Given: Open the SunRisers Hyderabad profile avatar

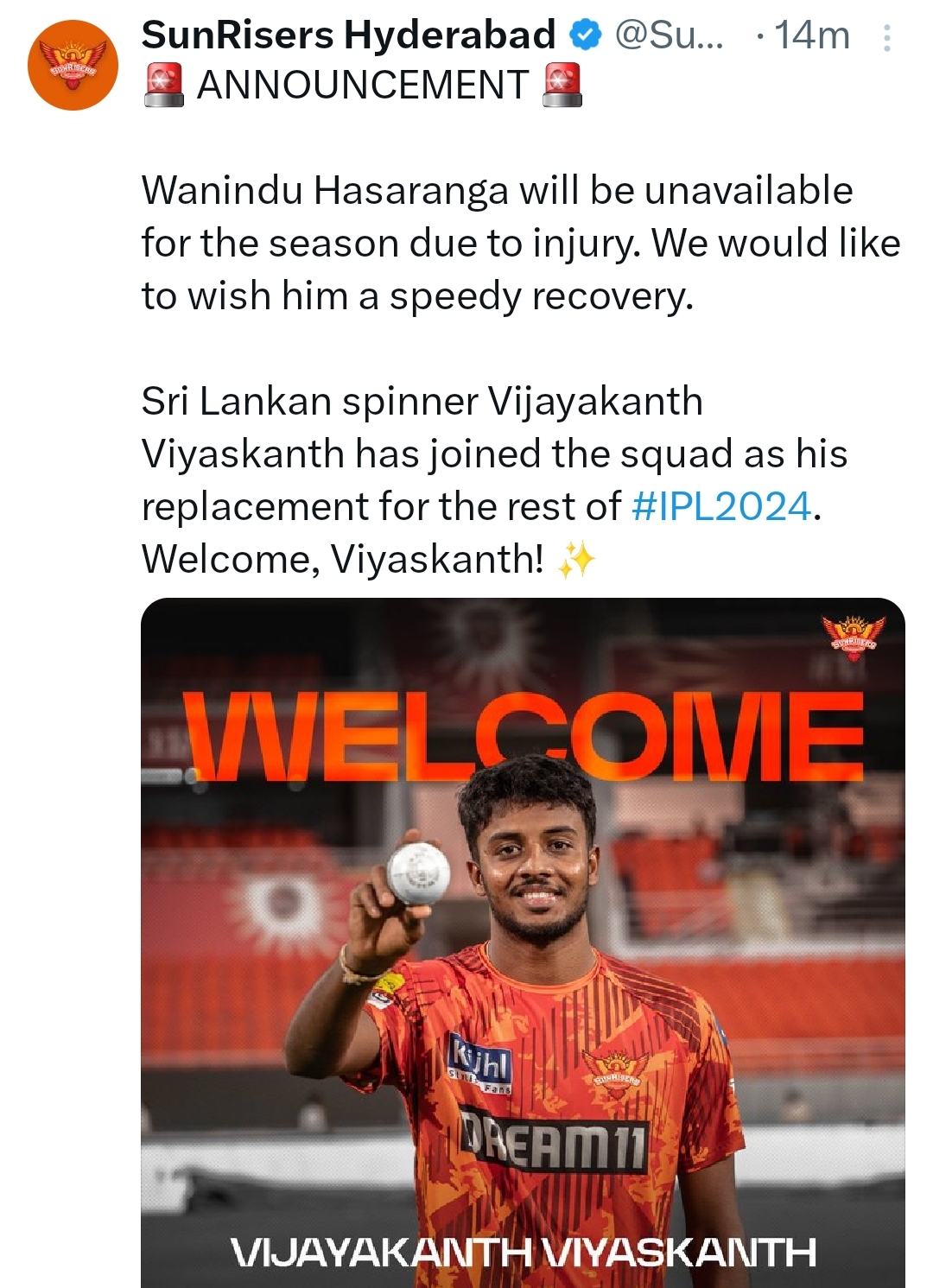Looking at the screenshot, I should tap(73, 65).
